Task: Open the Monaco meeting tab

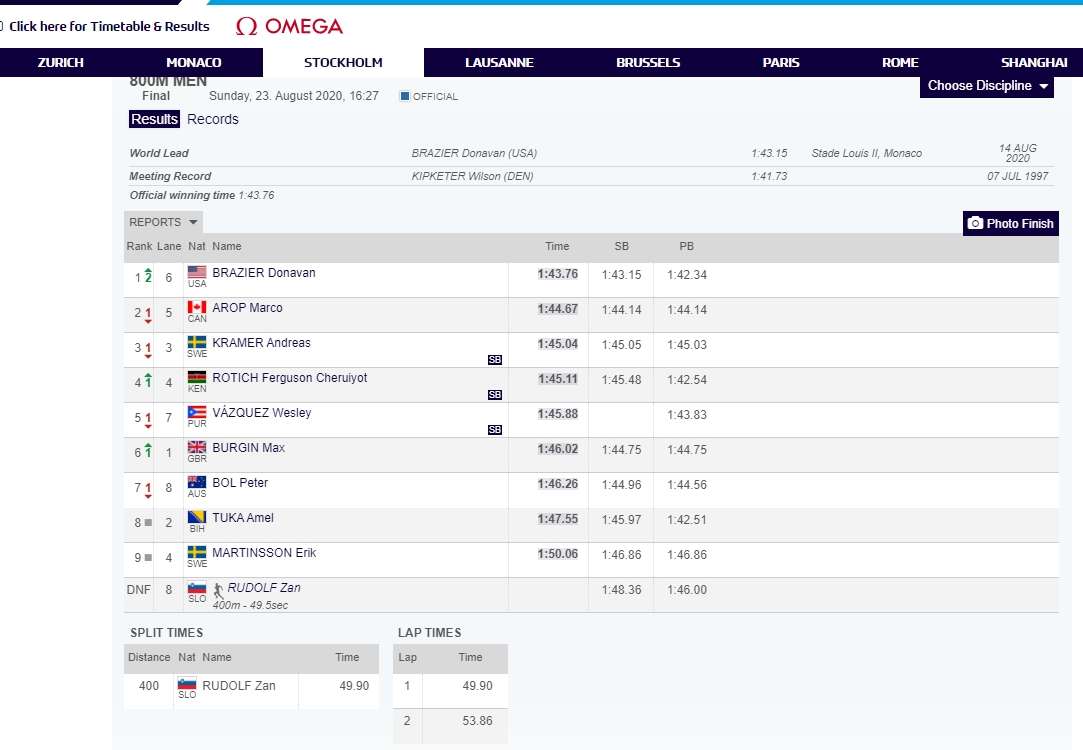Action: coord(194,62)
